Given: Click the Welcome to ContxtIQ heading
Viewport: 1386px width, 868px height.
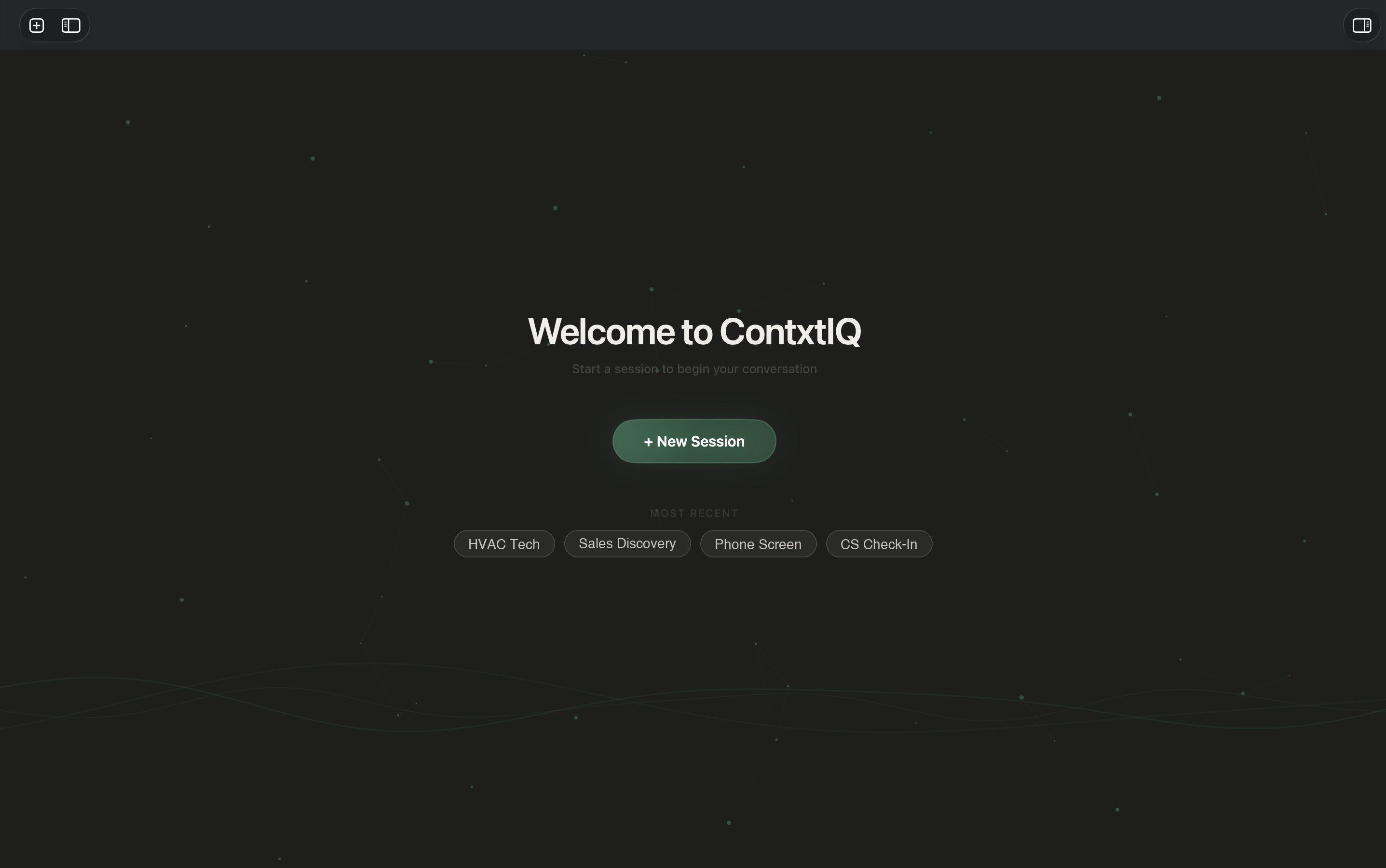Looking at the screenshot, I should [694, 331].
